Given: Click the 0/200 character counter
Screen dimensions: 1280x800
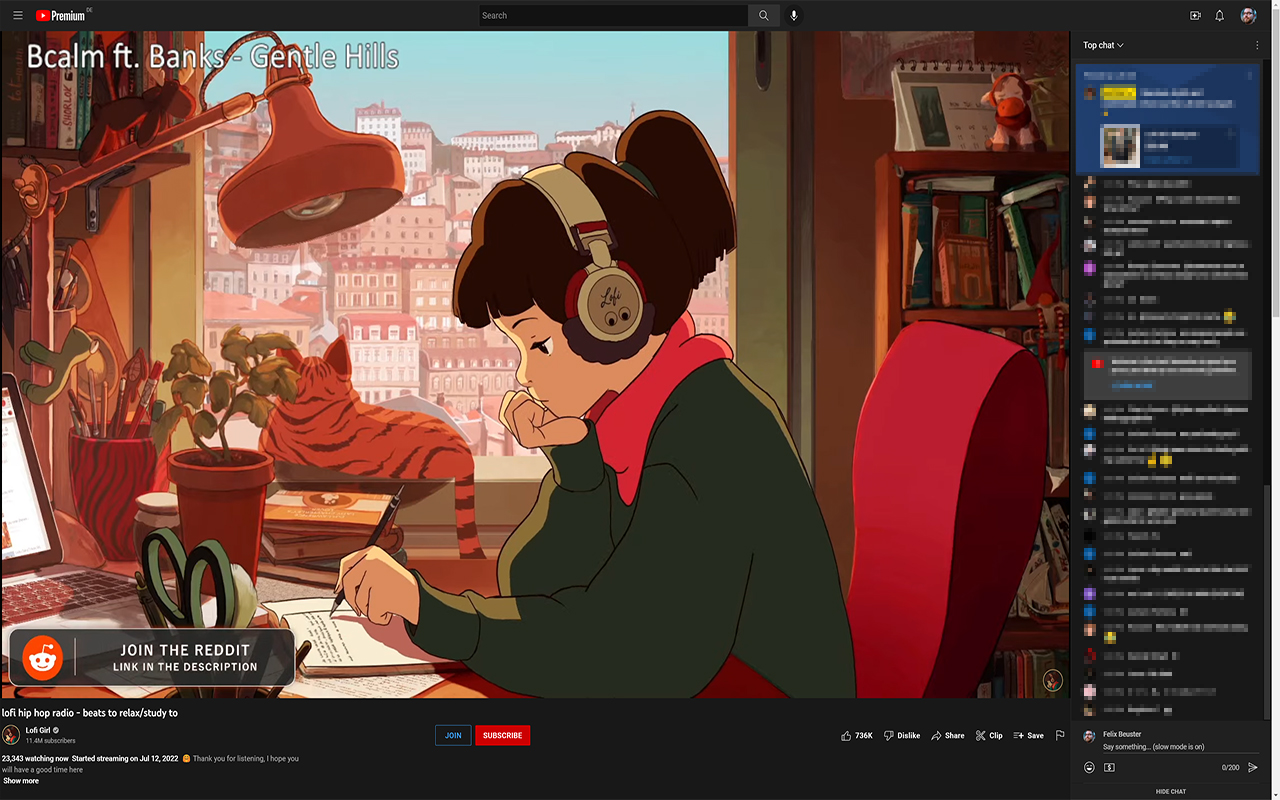Looking at the screenshot, I should [1230, 768].
